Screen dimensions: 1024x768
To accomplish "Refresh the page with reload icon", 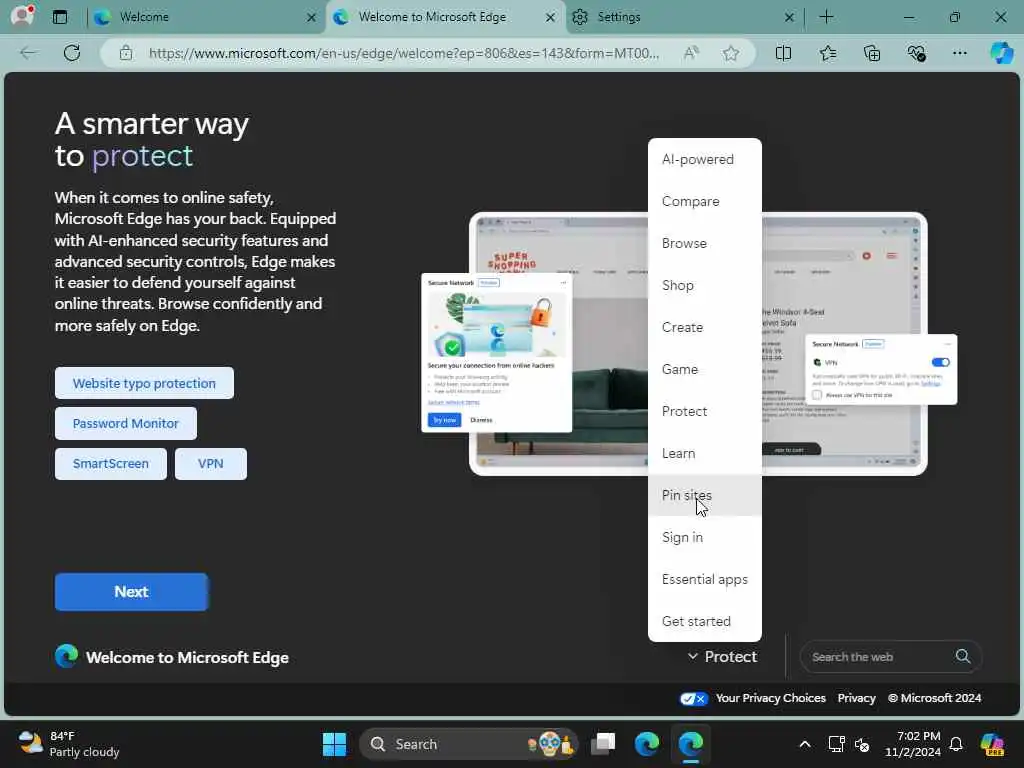I will pos(72,53).
